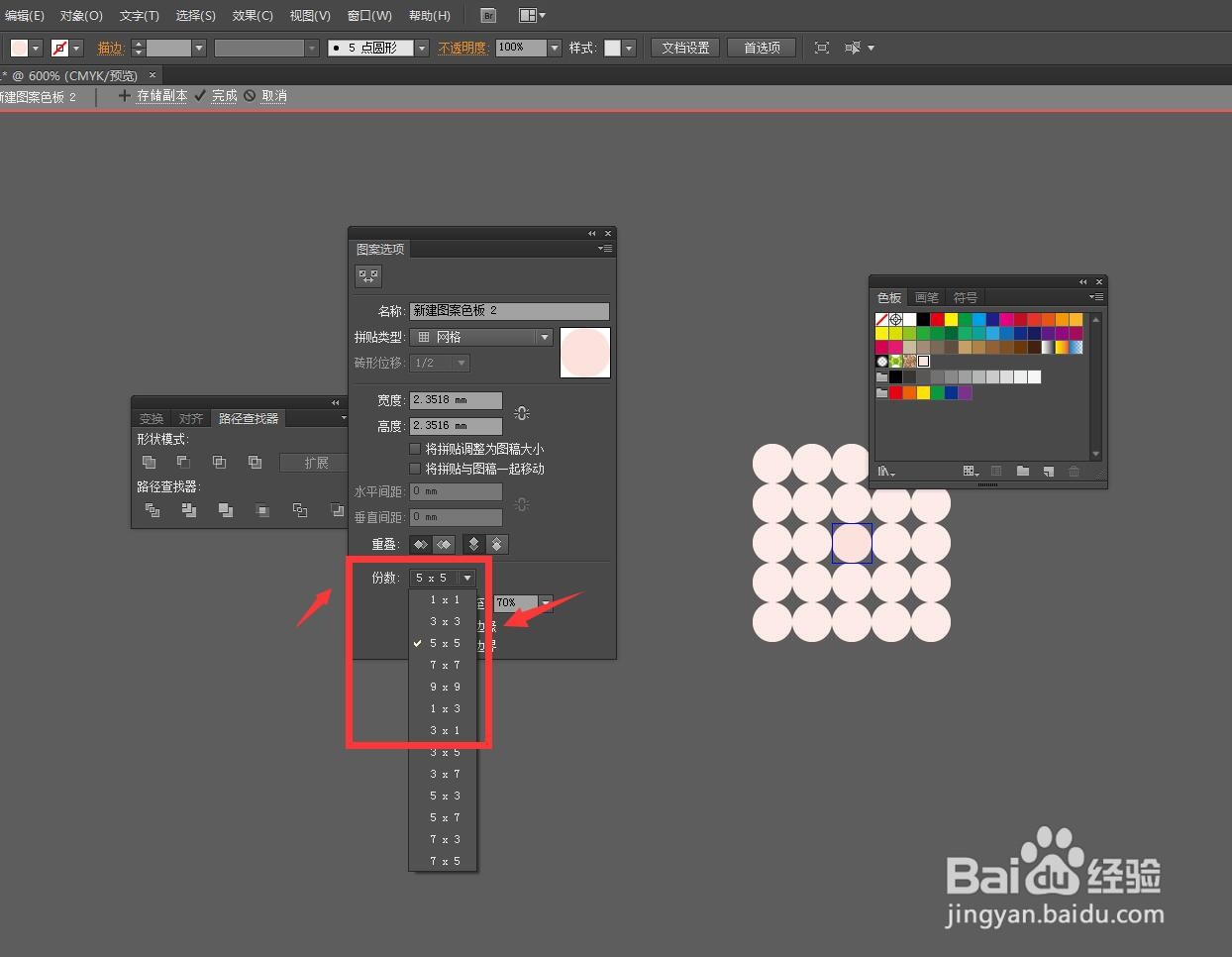Toggle overlap left-in-front button

coord(421,544)
